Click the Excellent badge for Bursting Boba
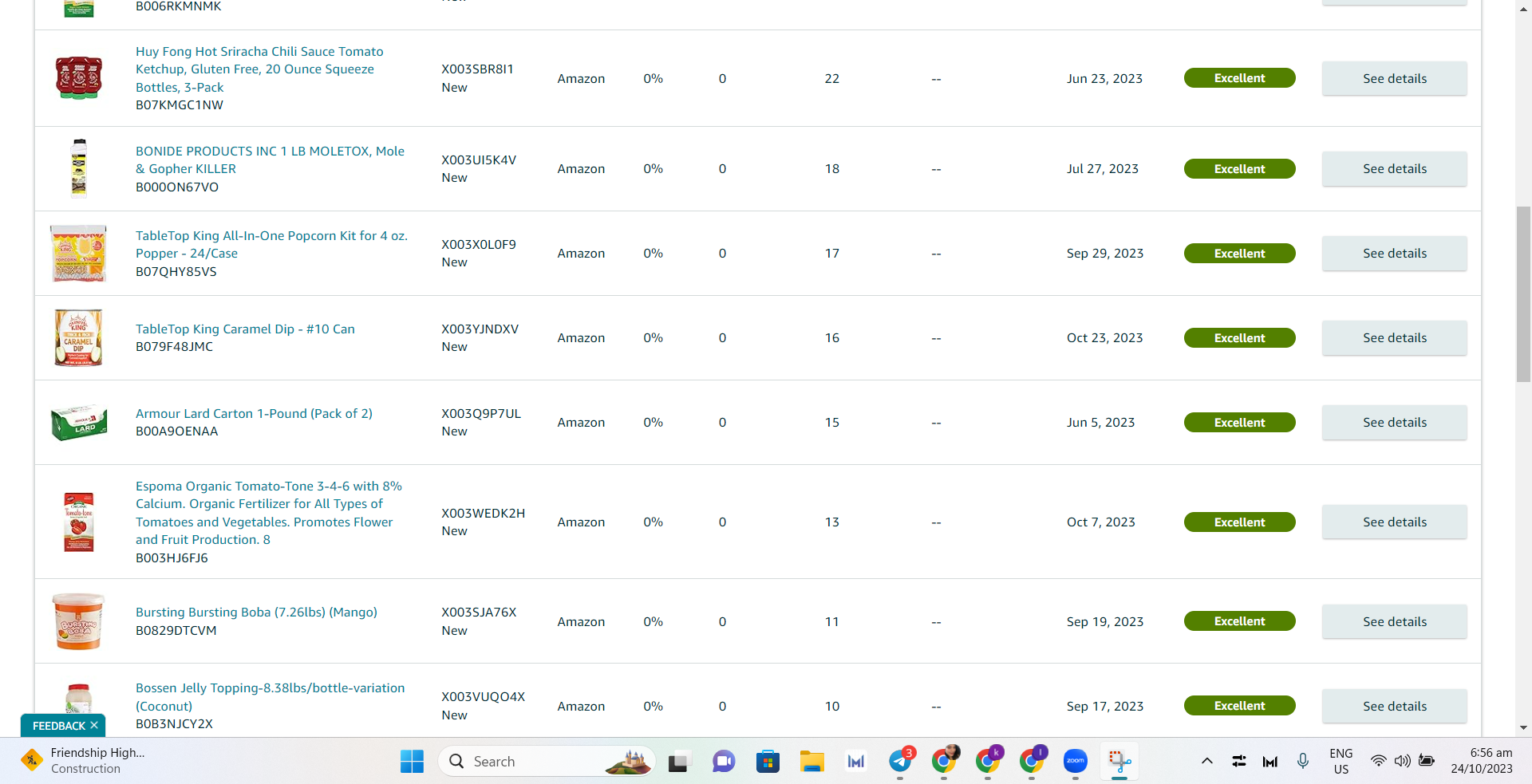This screenshot has height=784, width=1532. (x=1239, y=621)
